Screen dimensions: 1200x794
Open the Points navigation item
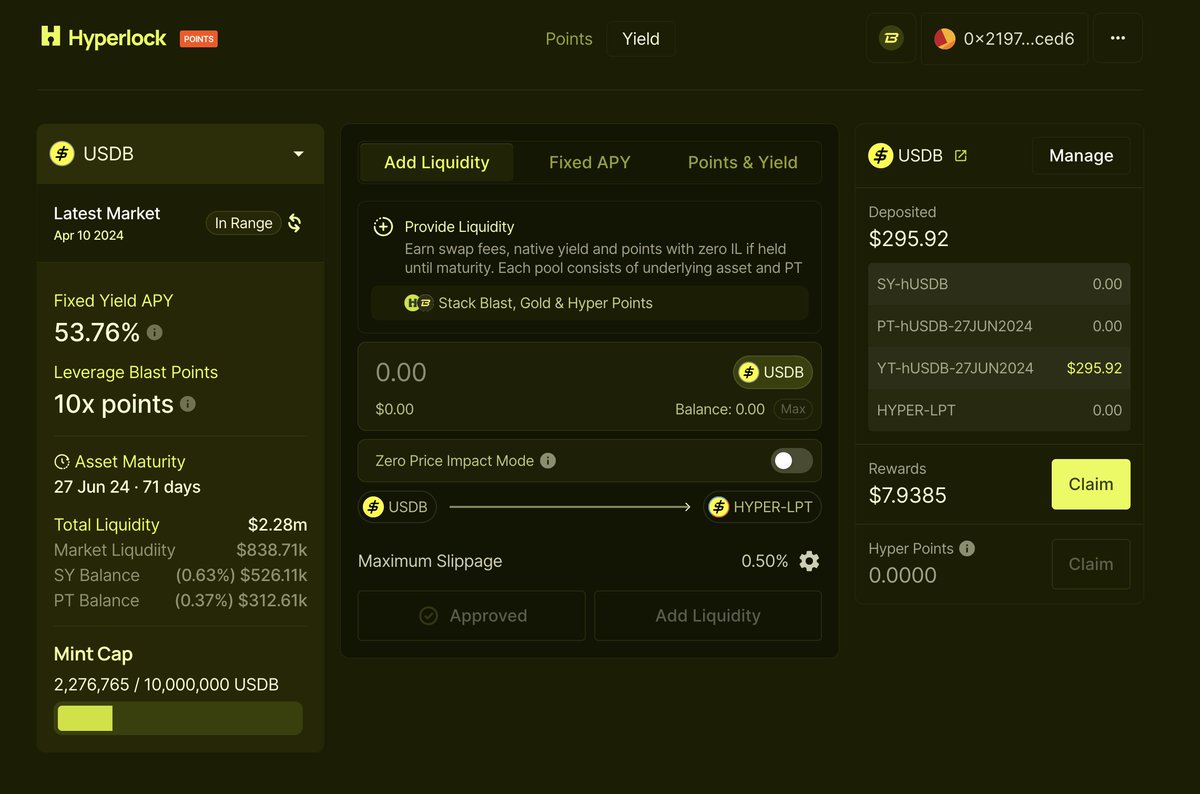tap(569, 39)
